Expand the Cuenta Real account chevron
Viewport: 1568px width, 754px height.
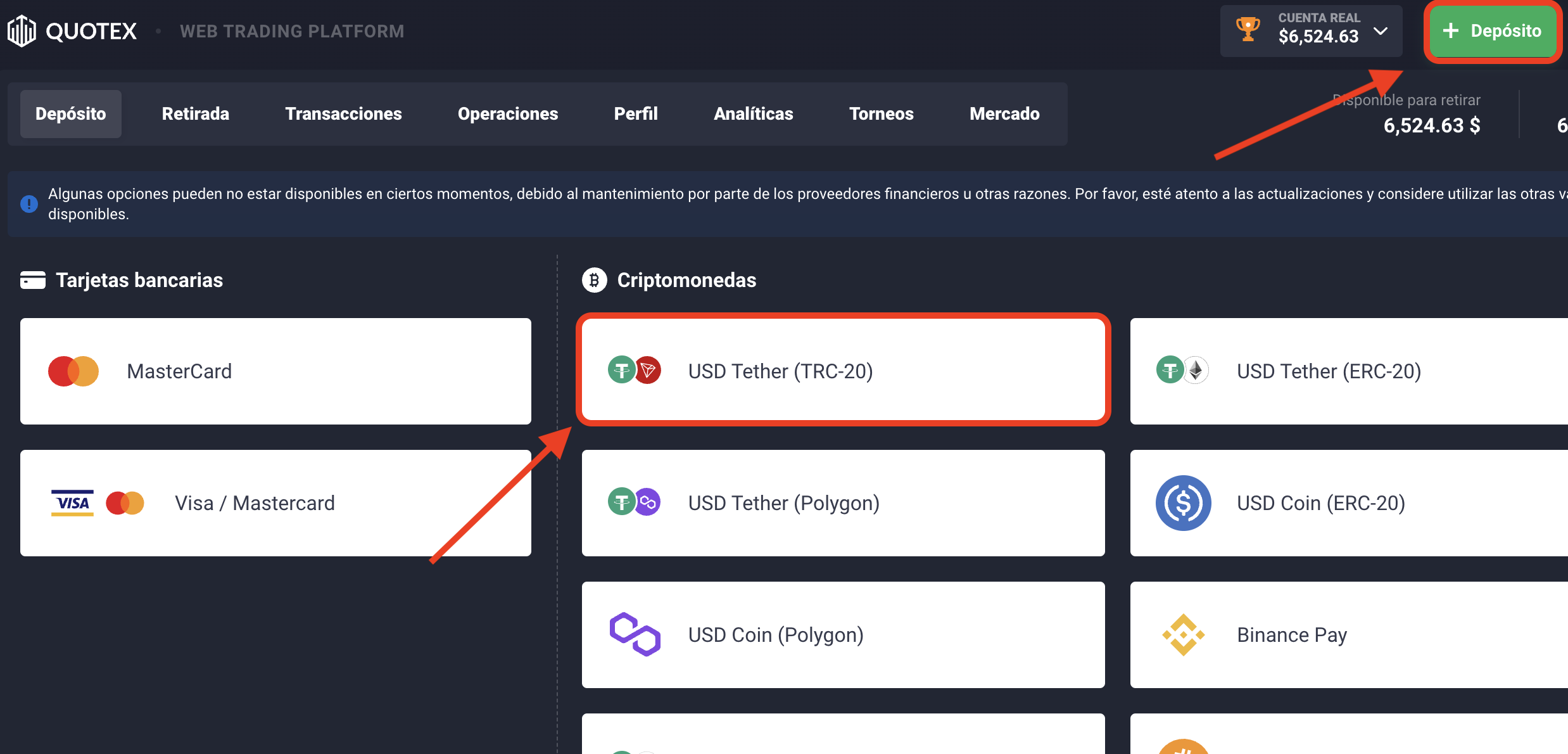pos(1381,31)
